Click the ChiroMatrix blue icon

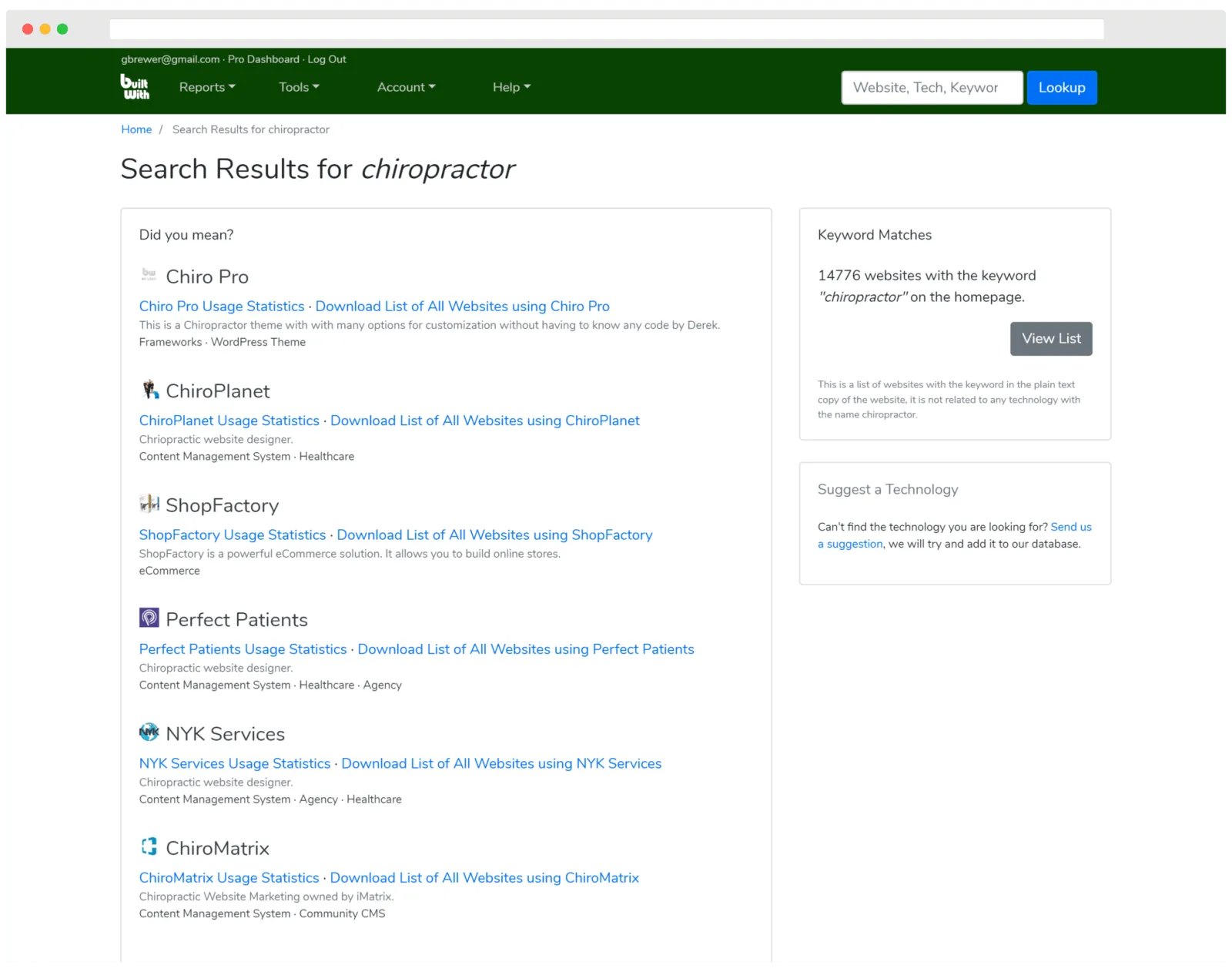click(x=149, y=846)
